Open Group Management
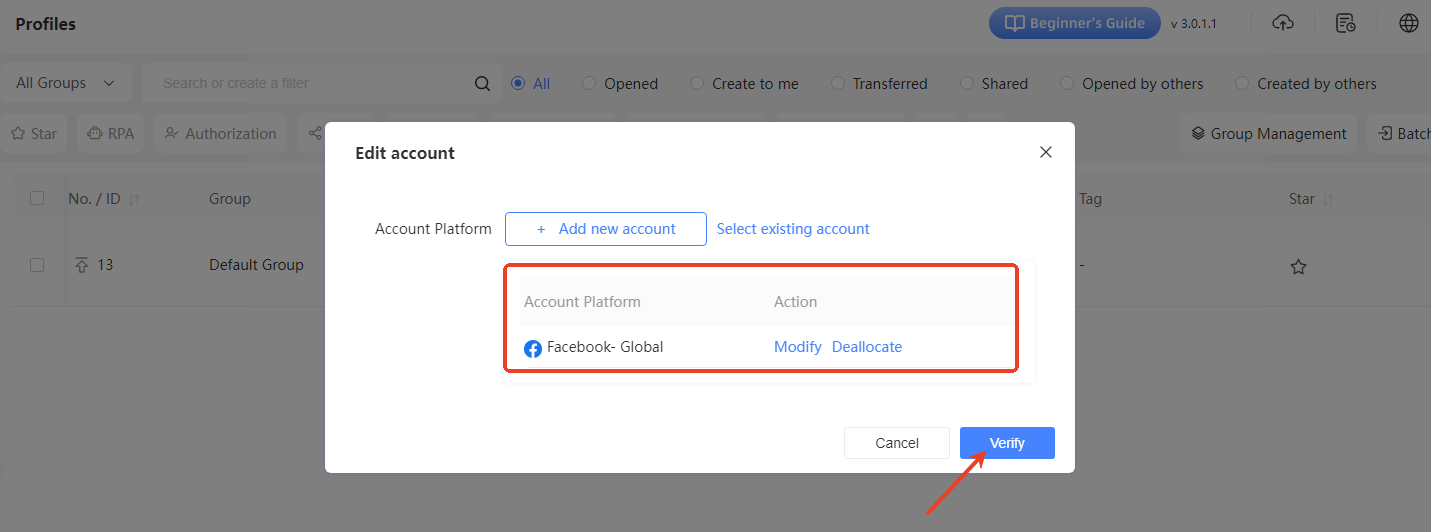The image size is (1431, 532). pyautogui.click(x=1268, y=134)
